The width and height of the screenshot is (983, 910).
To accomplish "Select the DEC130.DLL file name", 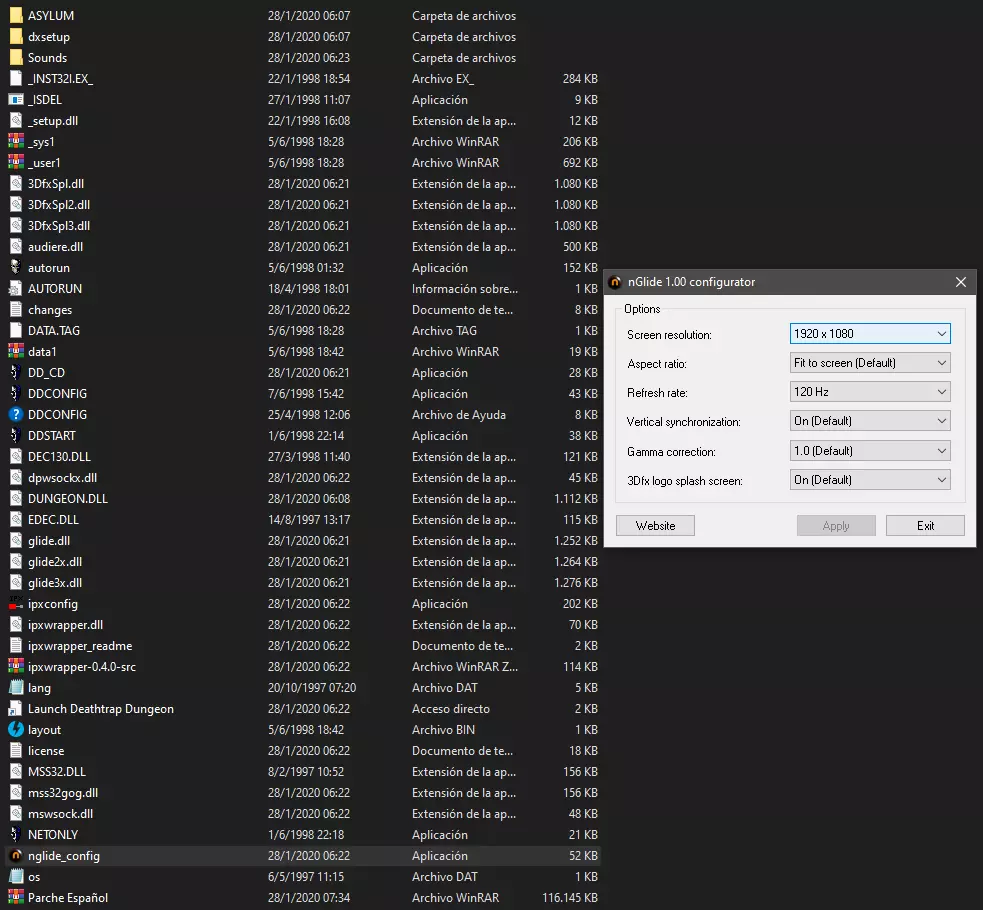I will coord(59,457).
